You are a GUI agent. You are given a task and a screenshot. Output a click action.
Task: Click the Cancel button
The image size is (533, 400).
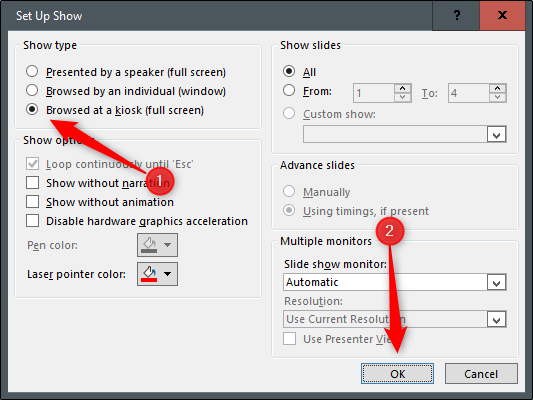pyautogui.click(x=481, y=374)
